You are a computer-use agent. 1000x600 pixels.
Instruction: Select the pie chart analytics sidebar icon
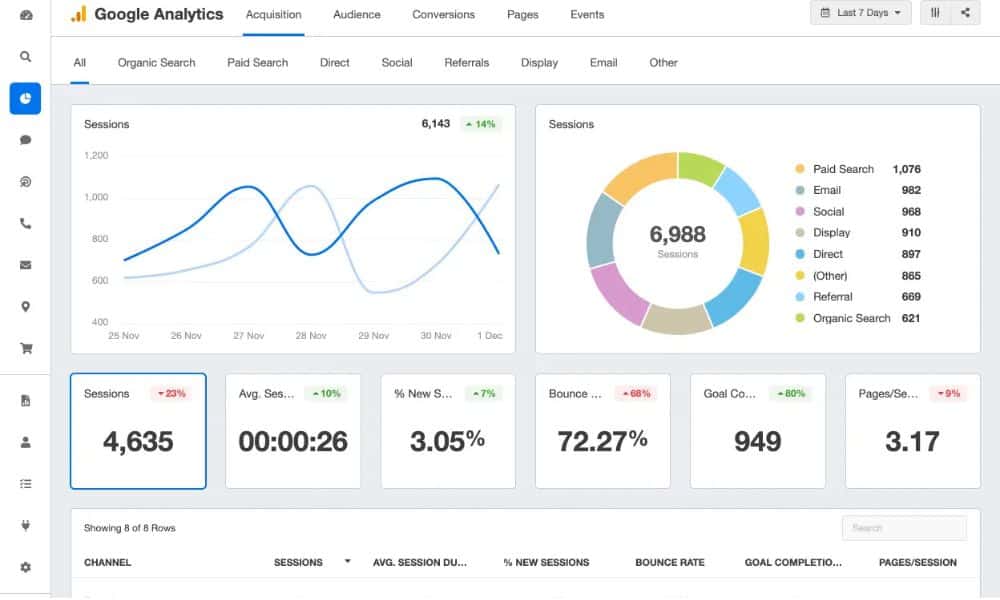(25, 99)
